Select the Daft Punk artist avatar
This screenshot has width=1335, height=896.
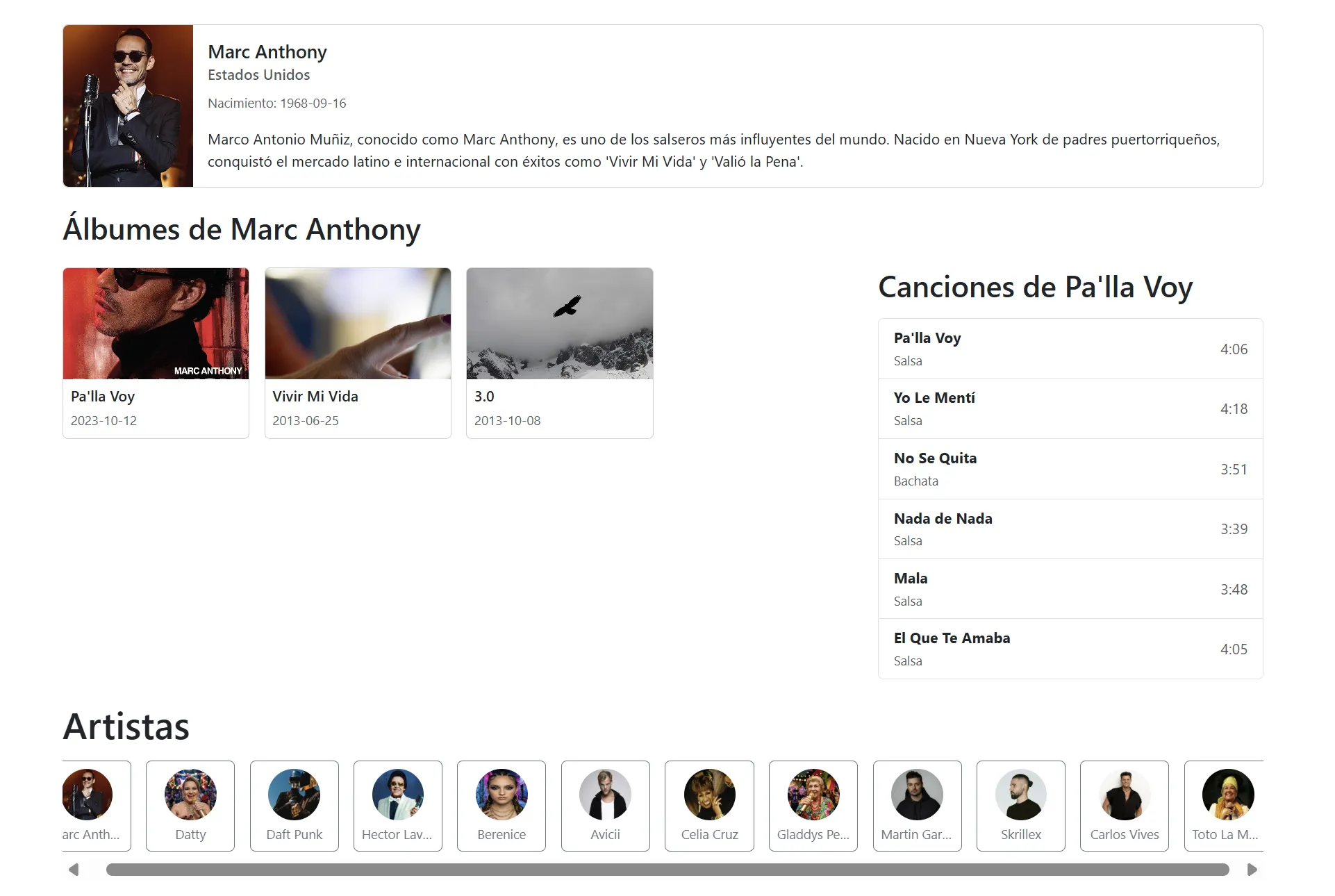coord(294,795)
